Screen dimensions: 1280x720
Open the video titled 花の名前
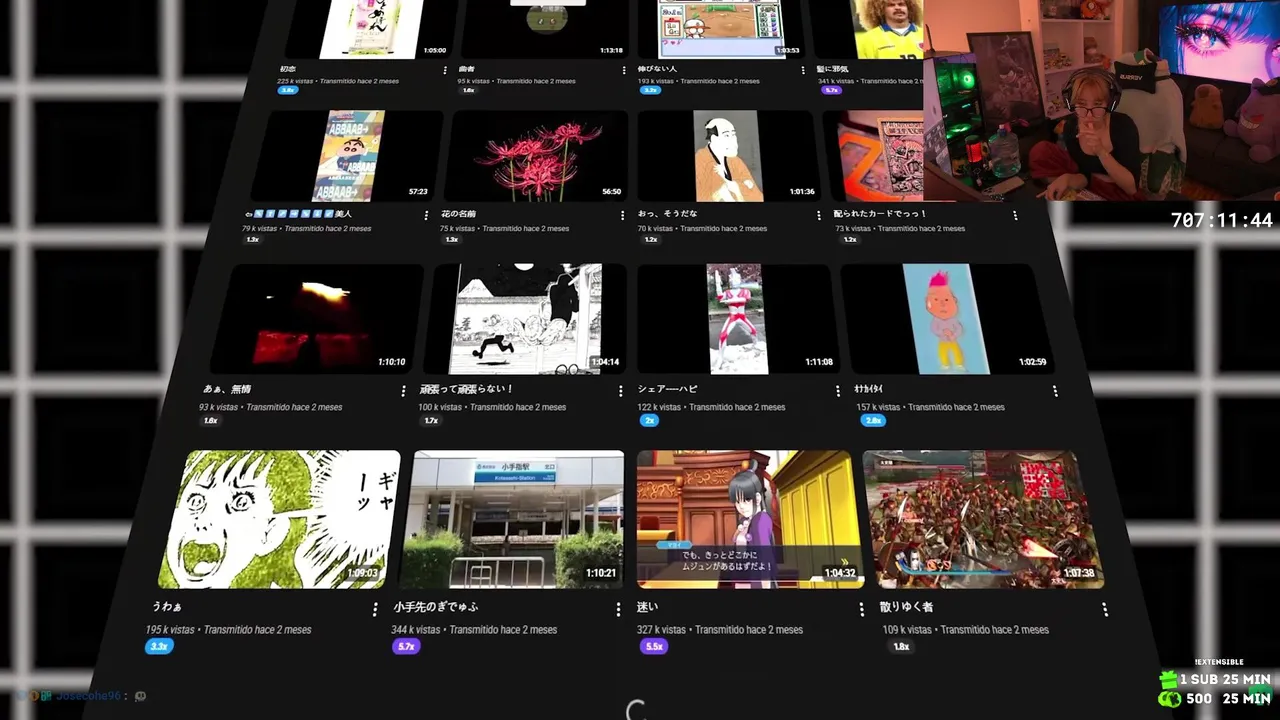(x=458, y=214)
